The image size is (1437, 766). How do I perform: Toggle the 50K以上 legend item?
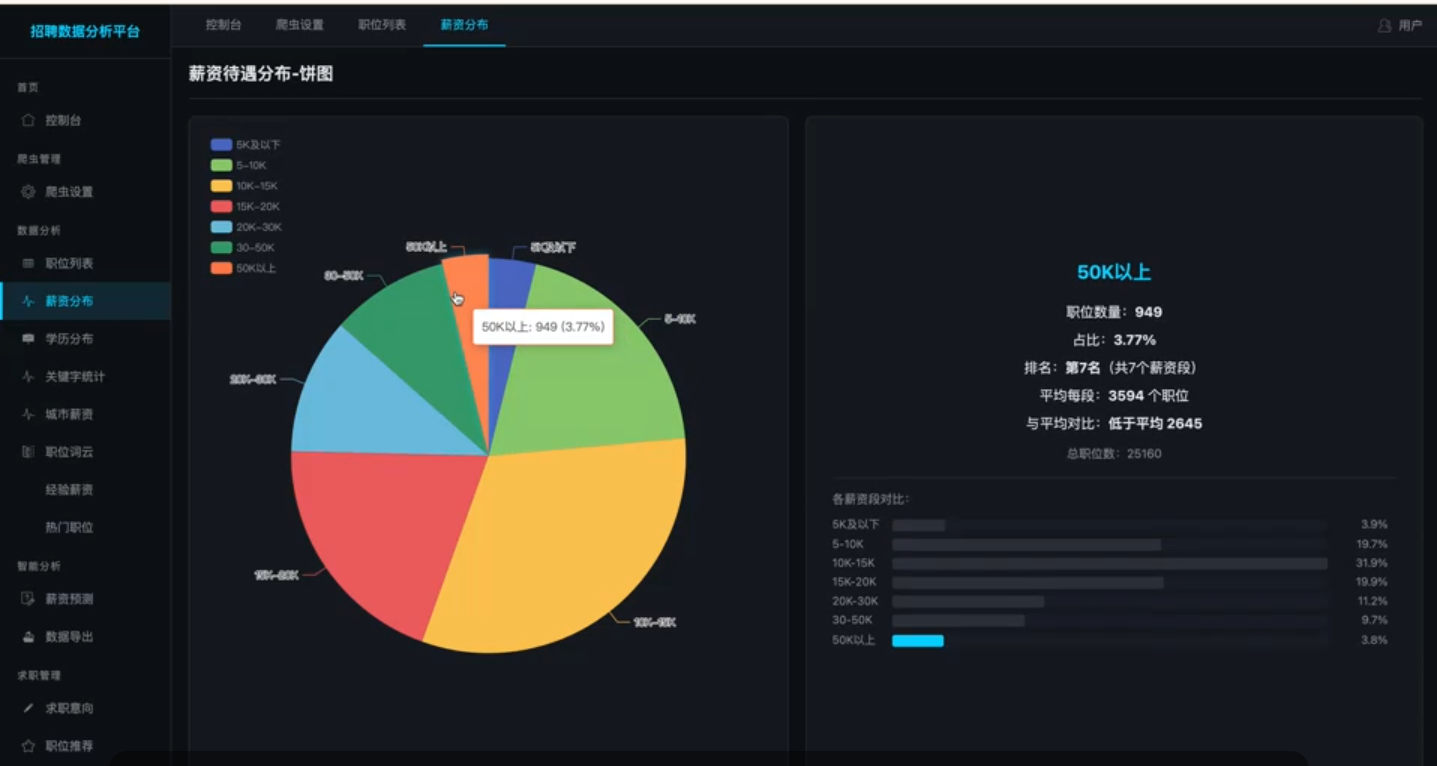point(243,268)
